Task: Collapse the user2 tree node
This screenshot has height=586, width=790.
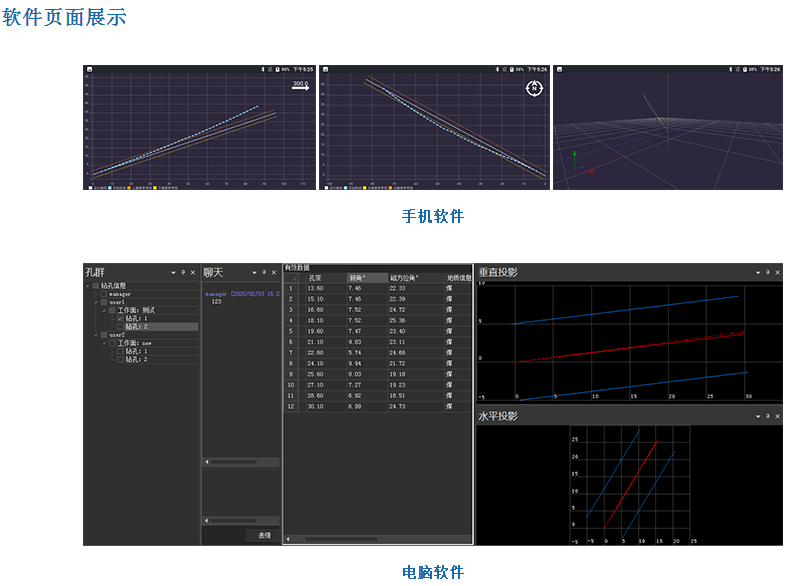Action: [x=96, y=335]
